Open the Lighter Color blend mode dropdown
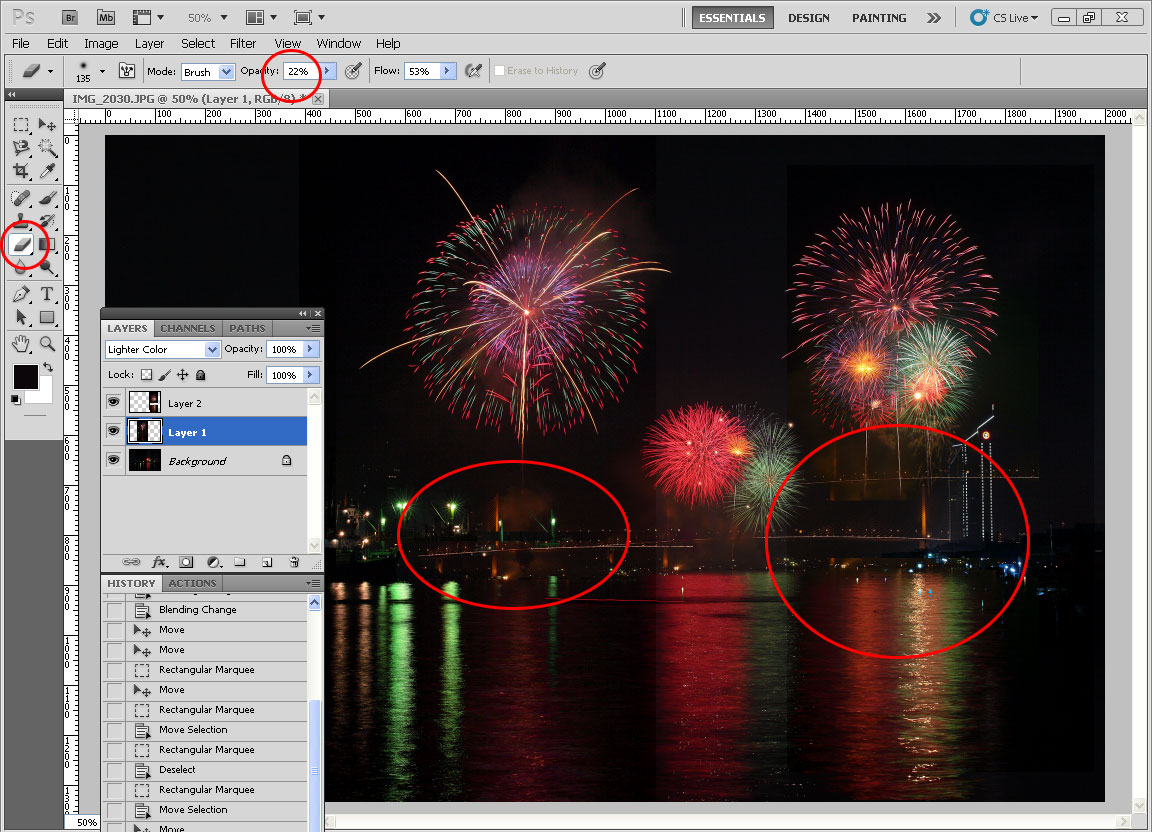The width and height of the screenshot is (1152, 832). click(x=211, y=349)
